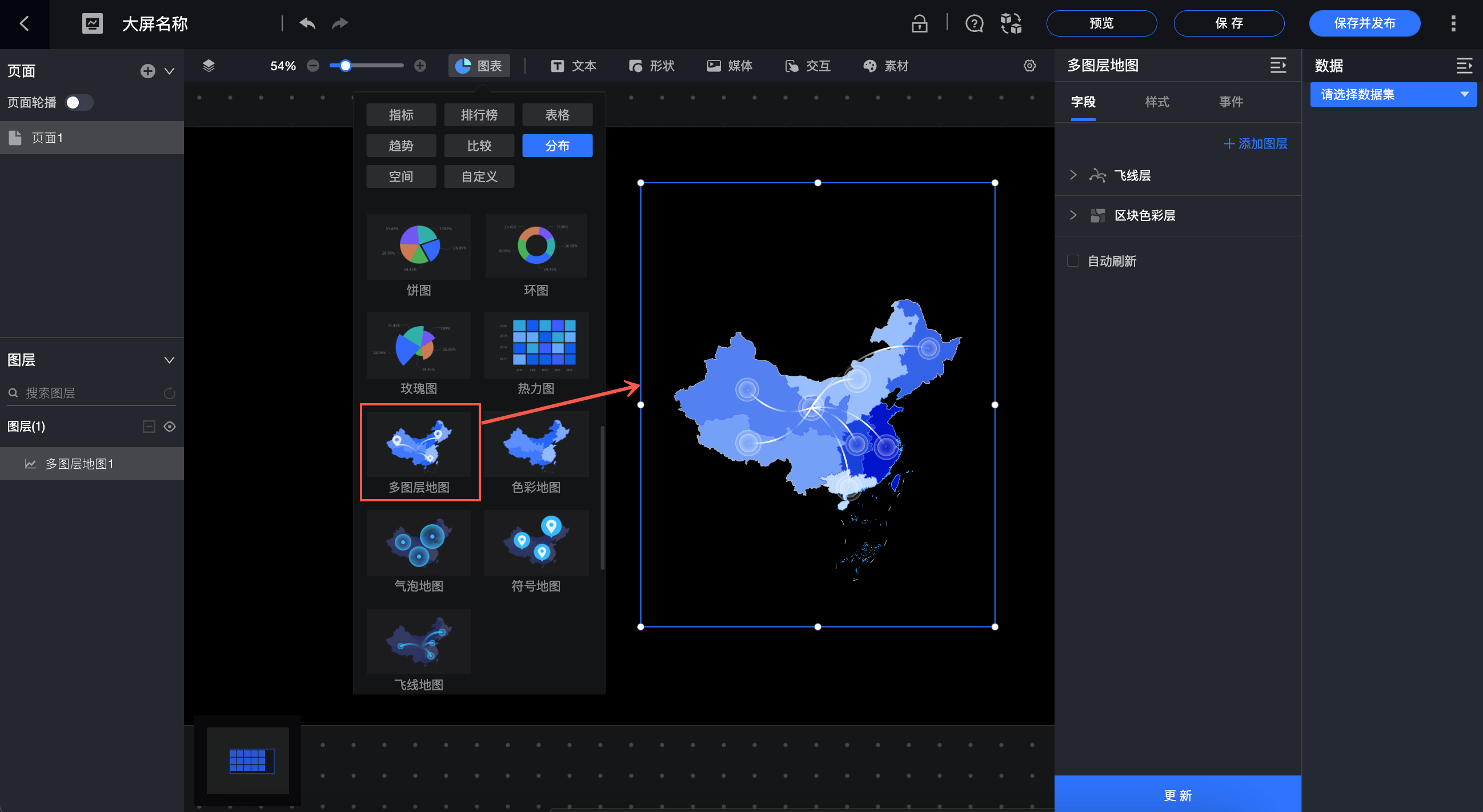Open the help question mark icon
This screenshot has height=812, width=1483.
[974, 23]
